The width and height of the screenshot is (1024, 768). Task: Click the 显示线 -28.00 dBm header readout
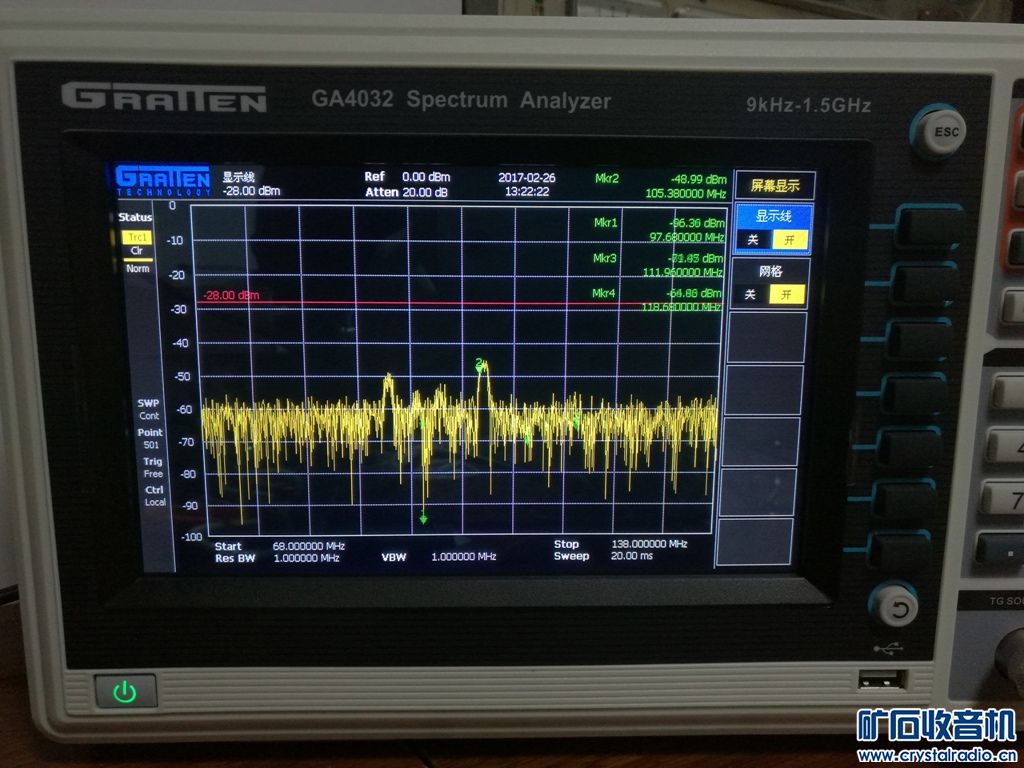click(251, 184)
